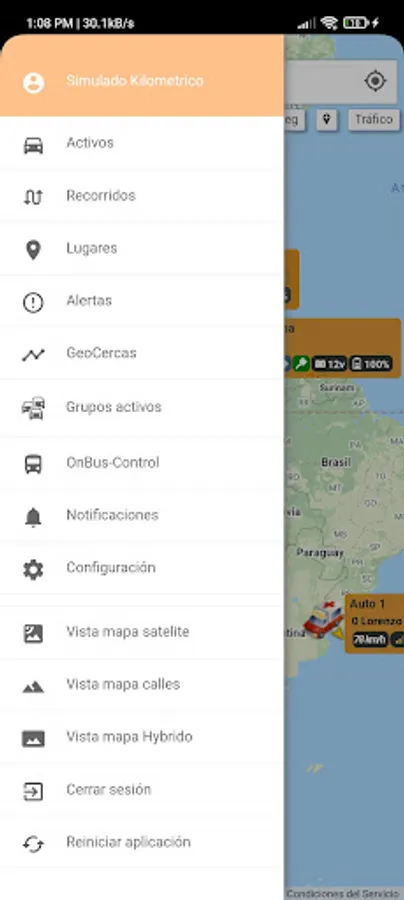Toggle the map pin marker button

[x=327, y=119]
